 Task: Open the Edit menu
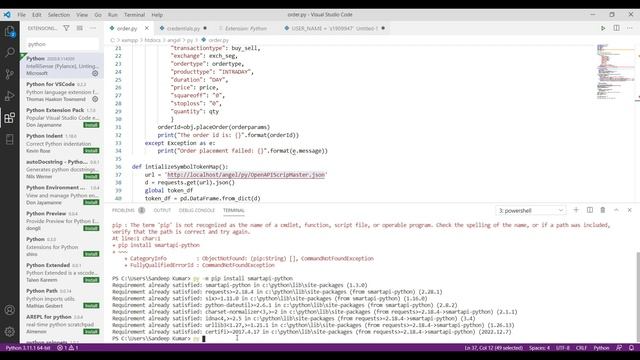click(37, 15)
